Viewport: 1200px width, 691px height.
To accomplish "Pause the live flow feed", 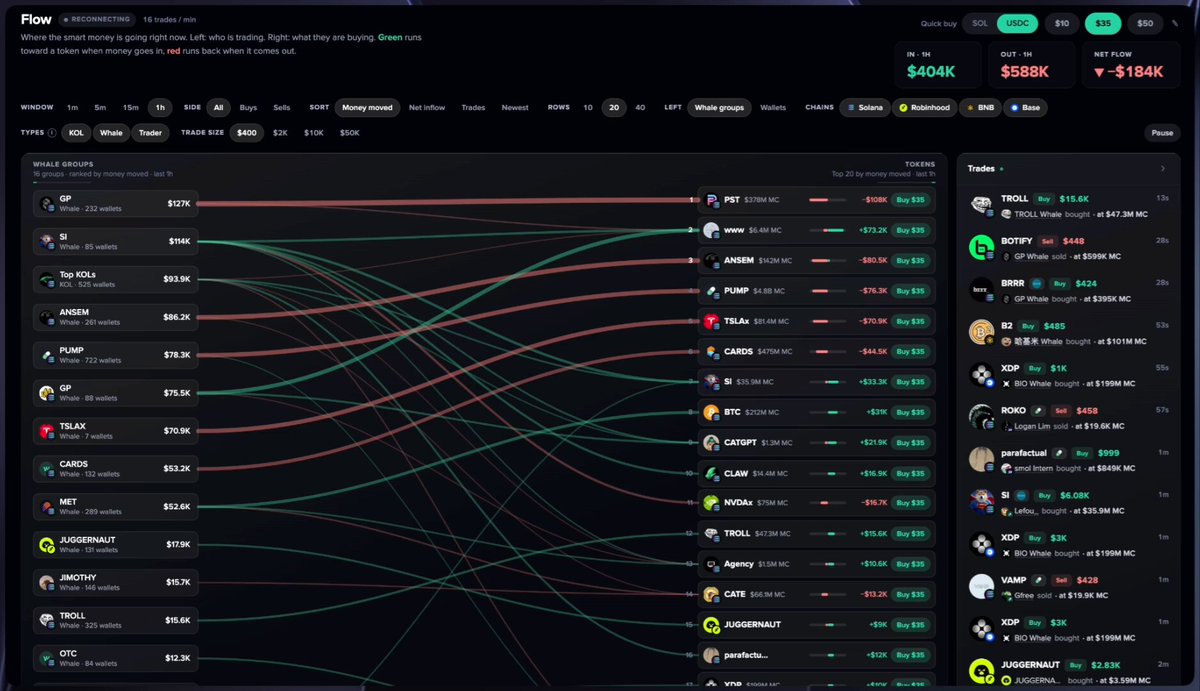I will (1162, 132).
